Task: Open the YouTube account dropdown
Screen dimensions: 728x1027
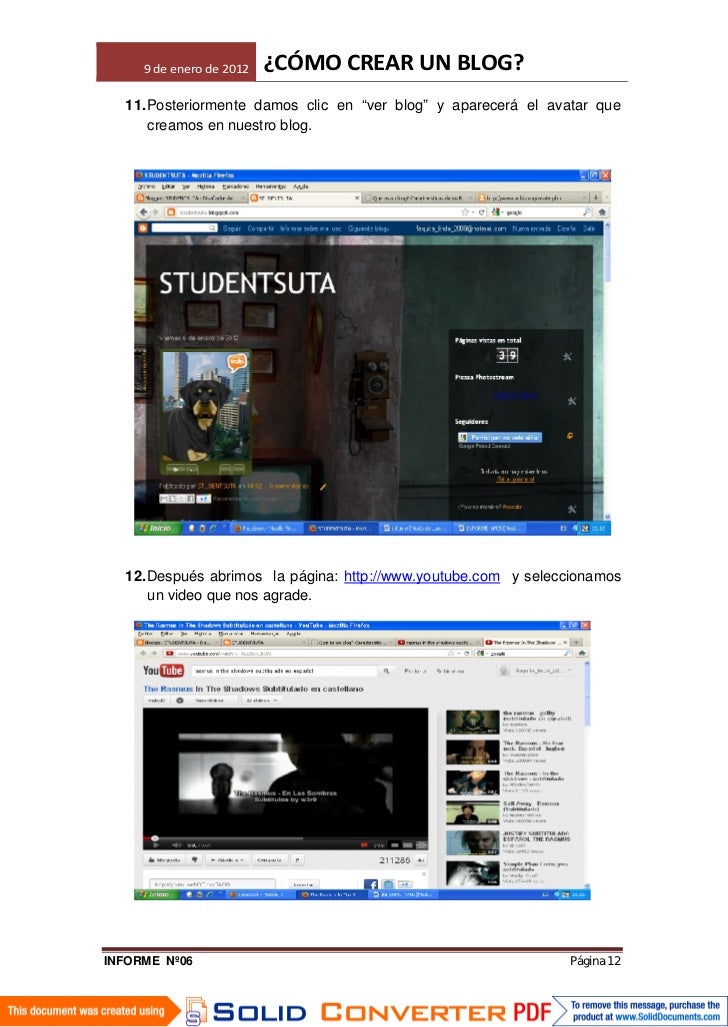Action: click(535, 671)
